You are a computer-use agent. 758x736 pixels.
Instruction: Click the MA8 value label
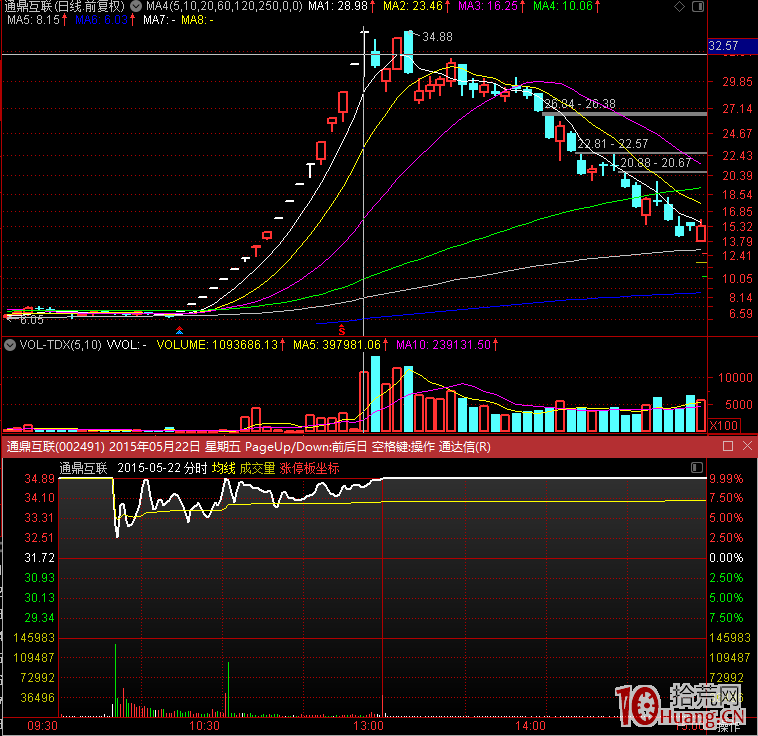point(197,20)
